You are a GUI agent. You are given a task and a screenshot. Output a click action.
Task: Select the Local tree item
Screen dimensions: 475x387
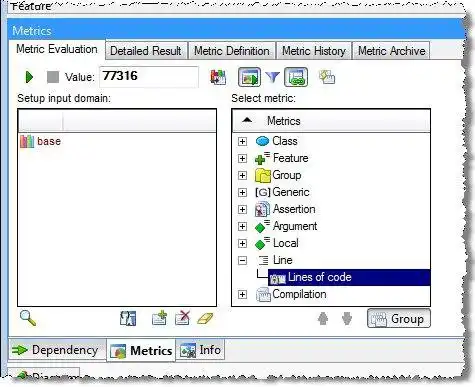(286, 243)
